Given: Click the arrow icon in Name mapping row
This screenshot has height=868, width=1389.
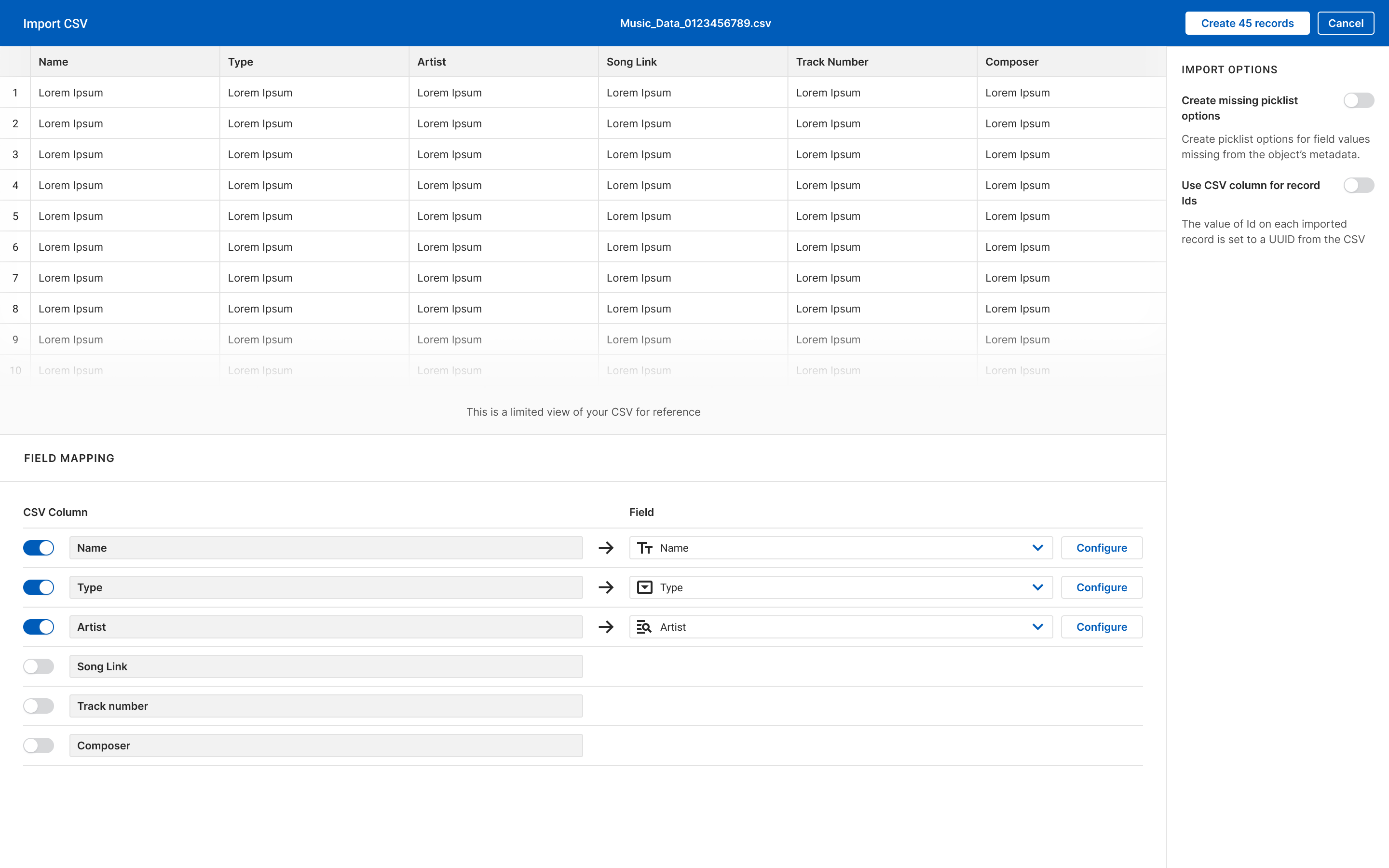Looking at the screenshot, I should (606, 548).
